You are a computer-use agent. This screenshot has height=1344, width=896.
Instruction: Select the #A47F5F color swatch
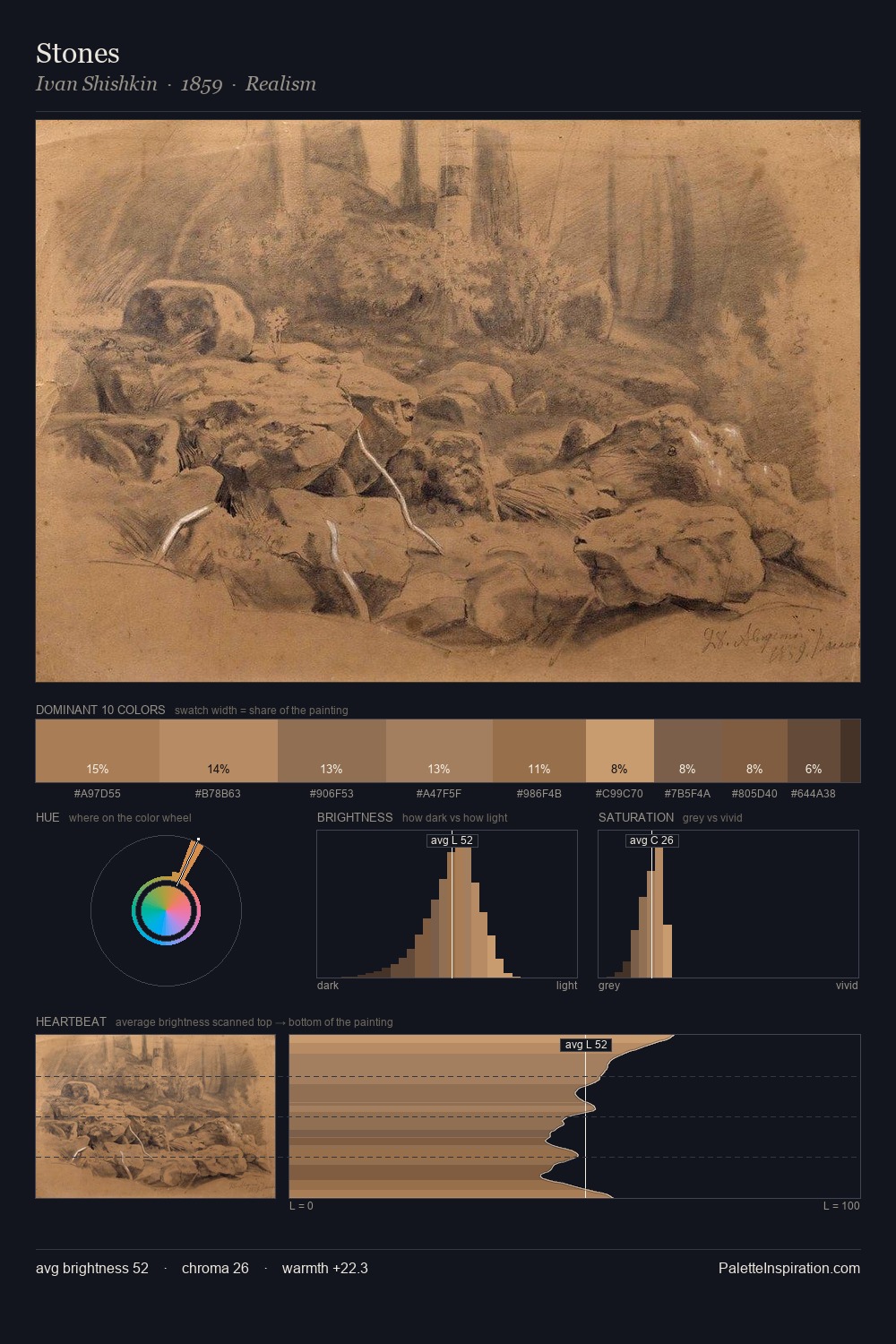click(439, 751)
